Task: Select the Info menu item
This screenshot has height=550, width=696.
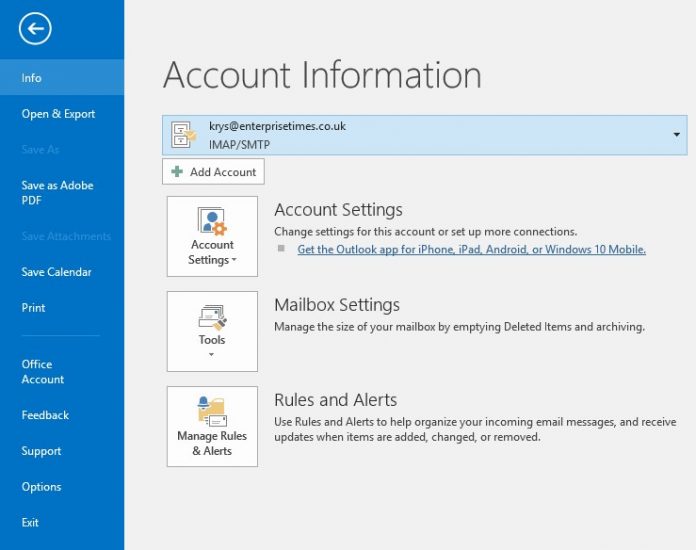Action: 62,78
